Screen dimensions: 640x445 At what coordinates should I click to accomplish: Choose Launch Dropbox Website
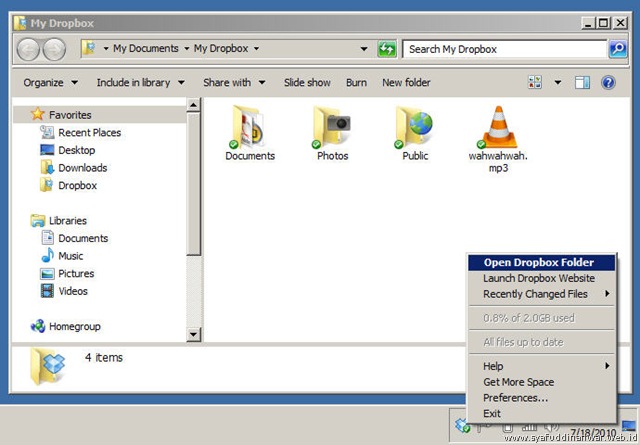pos(541,278)
